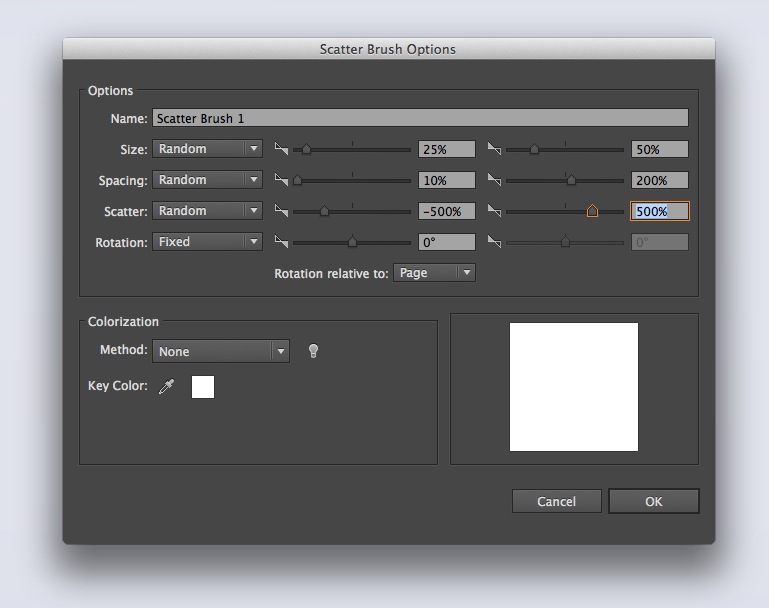
Task: Click the white brush preview thumbnail
Action: click(574, 387)
